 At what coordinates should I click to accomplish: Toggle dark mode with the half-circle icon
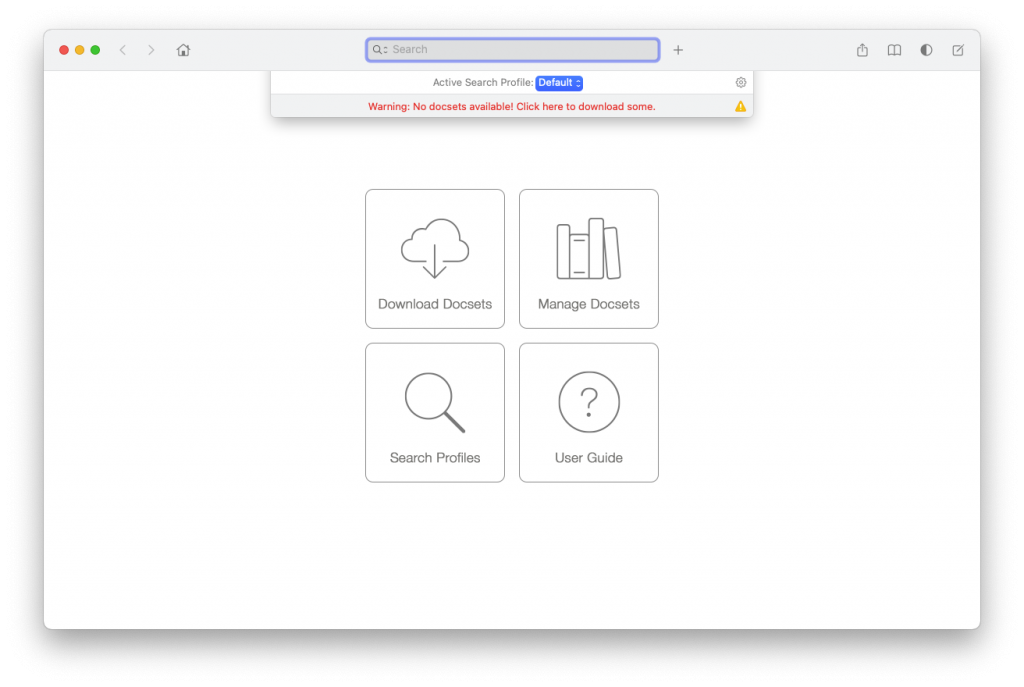926,50
